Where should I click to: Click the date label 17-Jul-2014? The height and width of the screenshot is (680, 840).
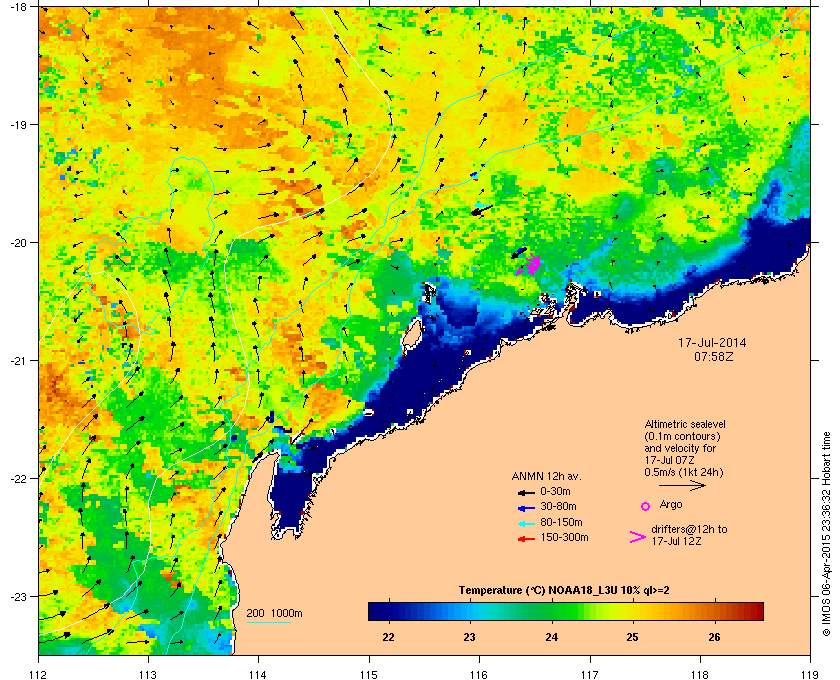tap(712, 343)
